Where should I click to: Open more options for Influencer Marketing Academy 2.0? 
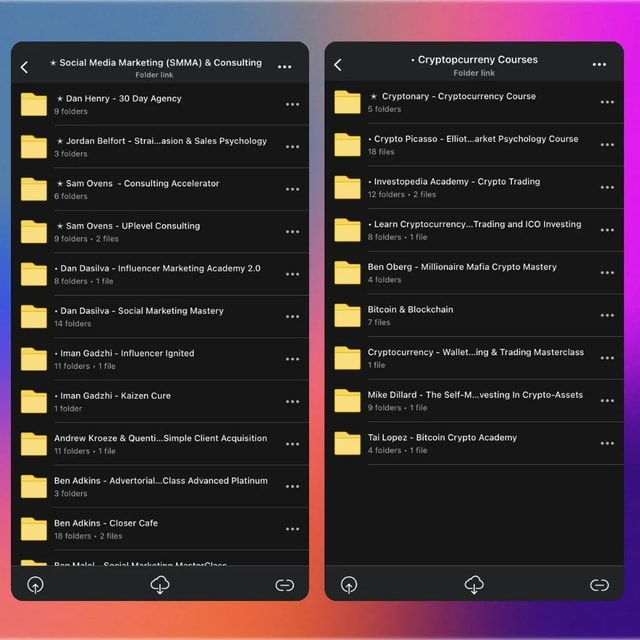pyautogui.click(x=292, y=274)
